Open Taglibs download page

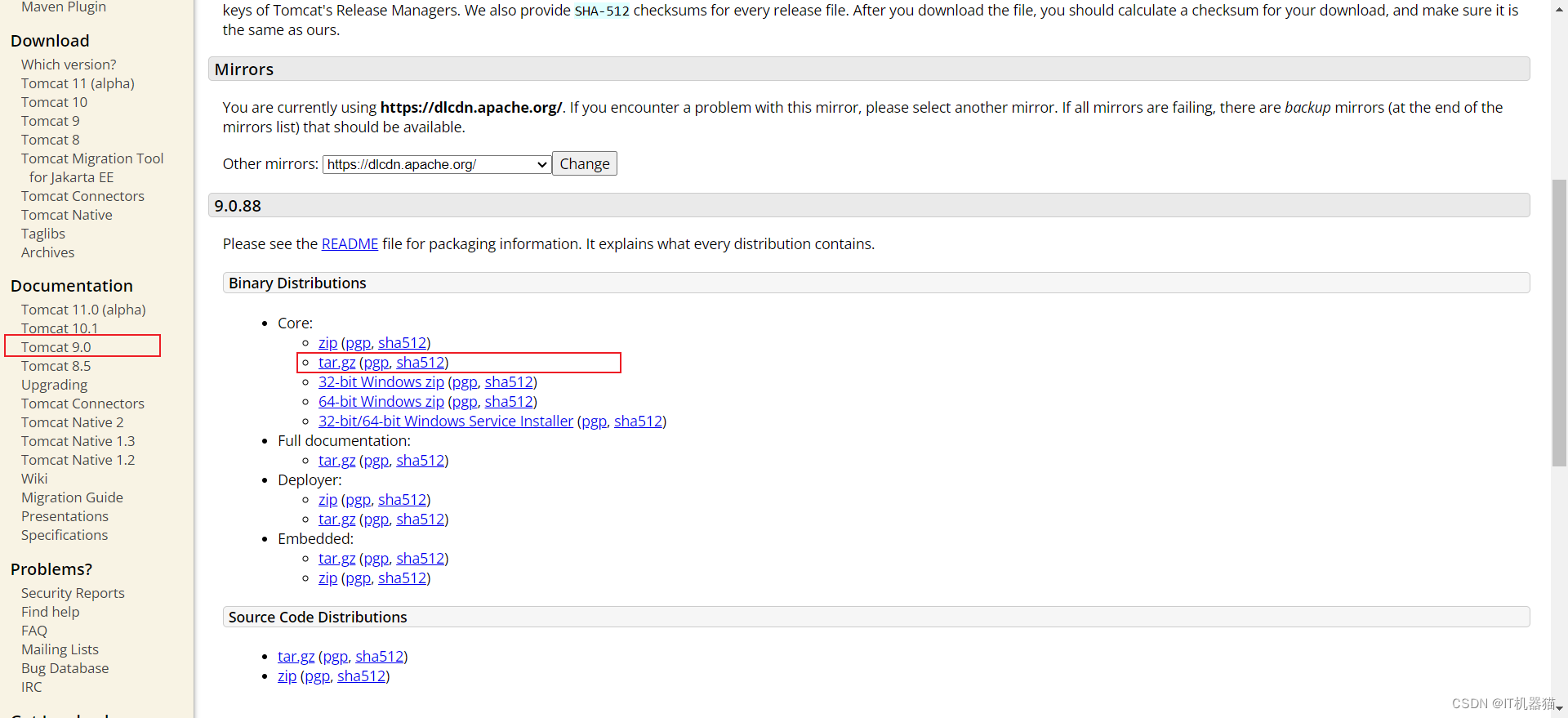(x=43, y=234)
